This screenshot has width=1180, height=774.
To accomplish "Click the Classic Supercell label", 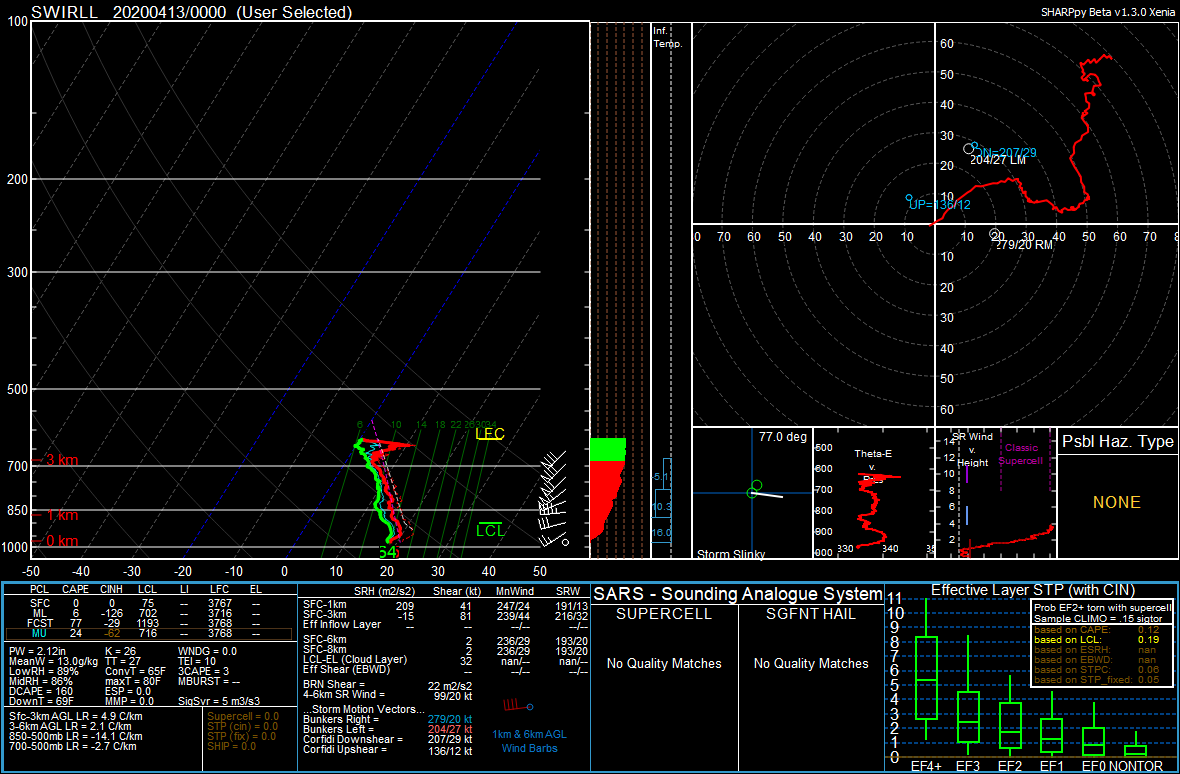I will (x=1020, y=454).
